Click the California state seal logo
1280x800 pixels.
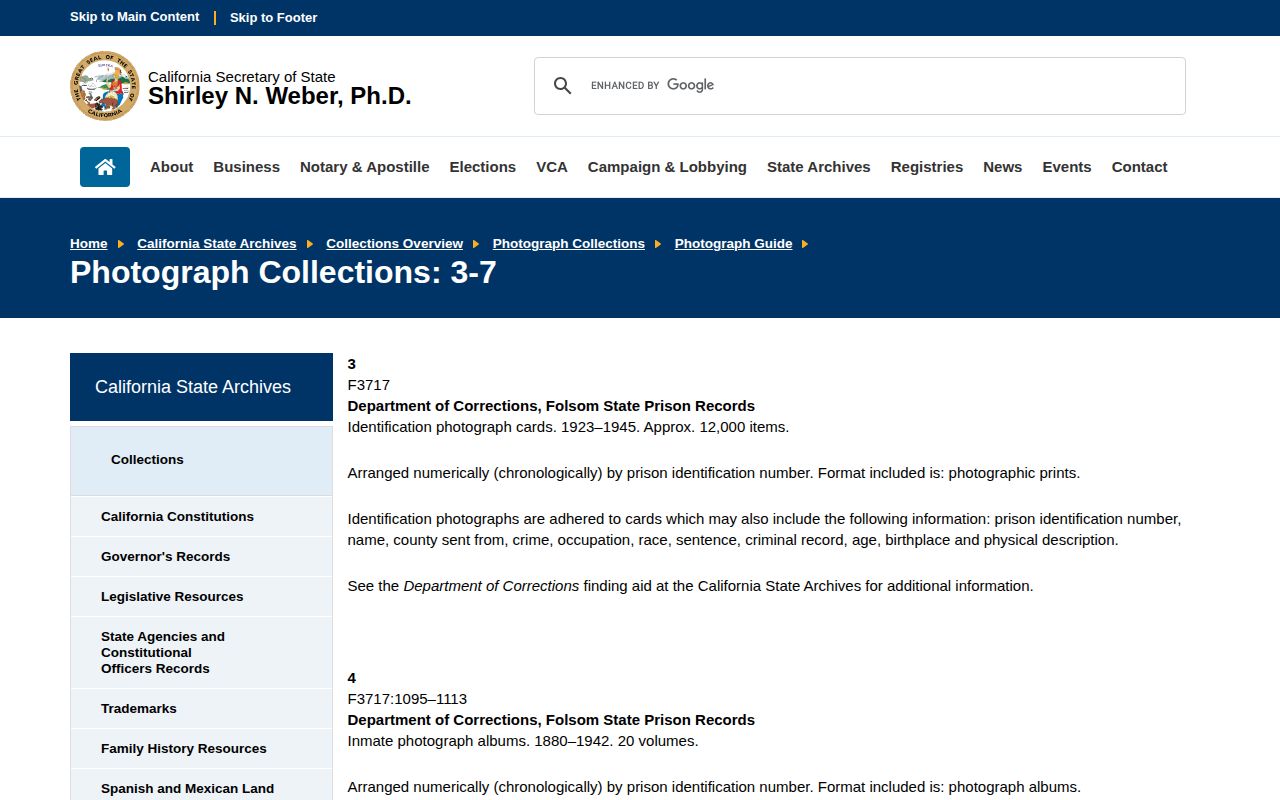(x=105, y=86)
